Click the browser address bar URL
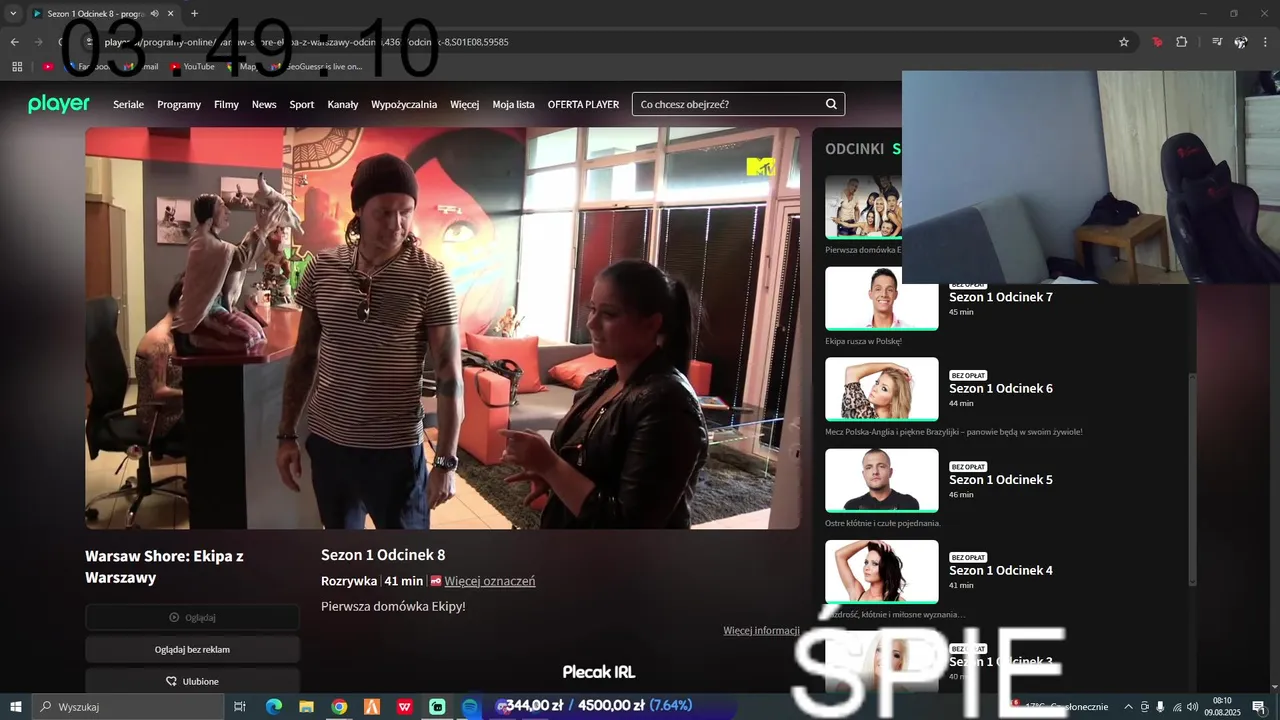This screenshot has height=720, width=1280. (306, 42)
